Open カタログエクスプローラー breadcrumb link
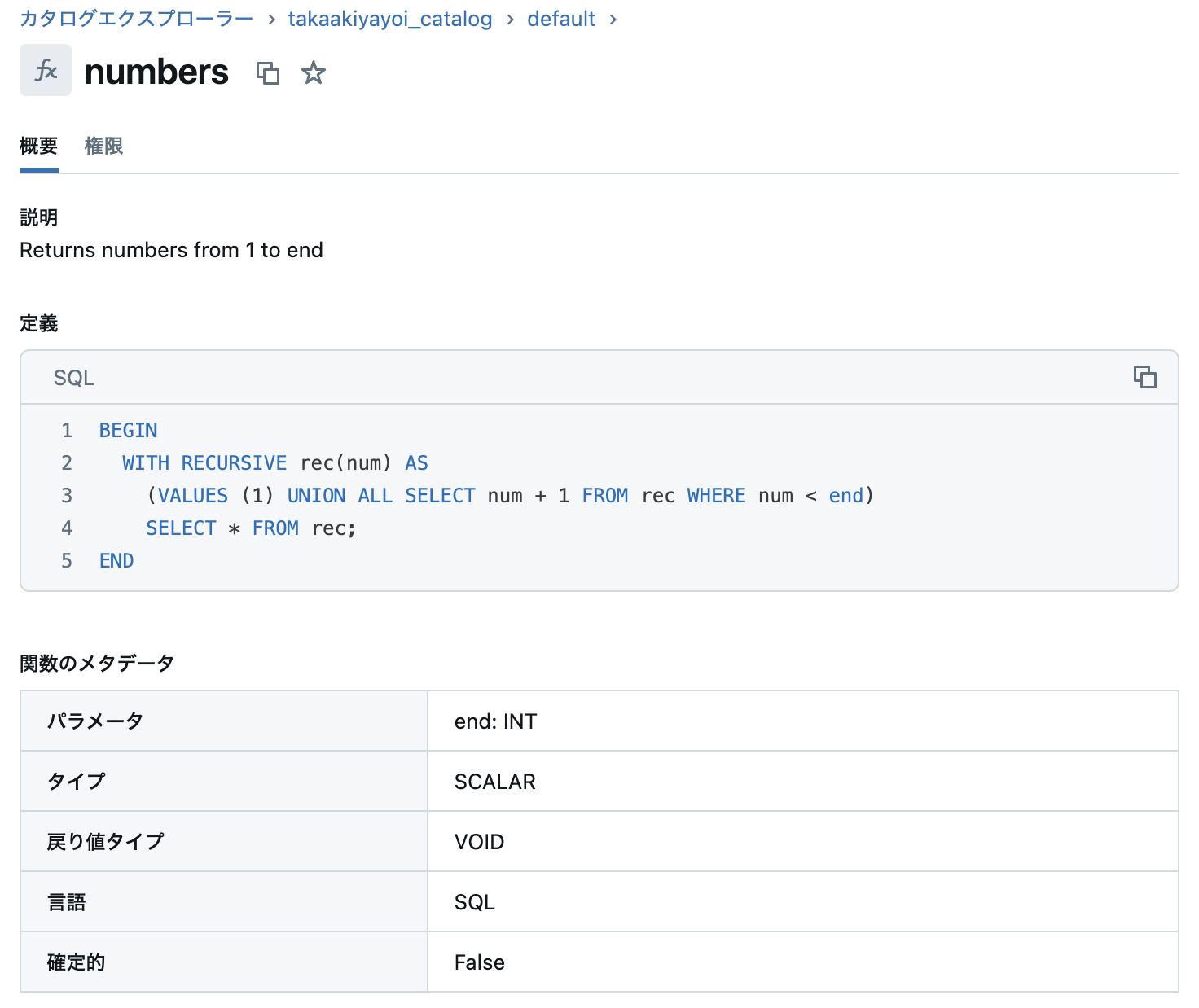The height and width of the screenshot is (1008, 1199). point(137,19)
